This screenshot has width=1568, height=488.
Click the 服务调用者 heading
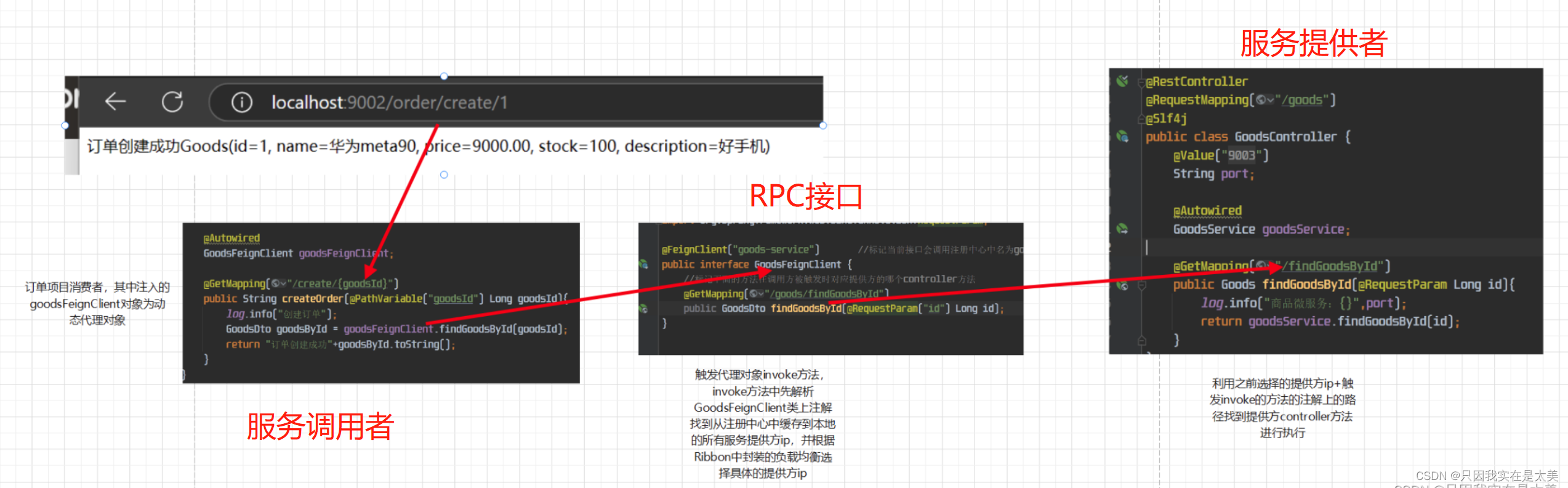(x=320, y=426)
